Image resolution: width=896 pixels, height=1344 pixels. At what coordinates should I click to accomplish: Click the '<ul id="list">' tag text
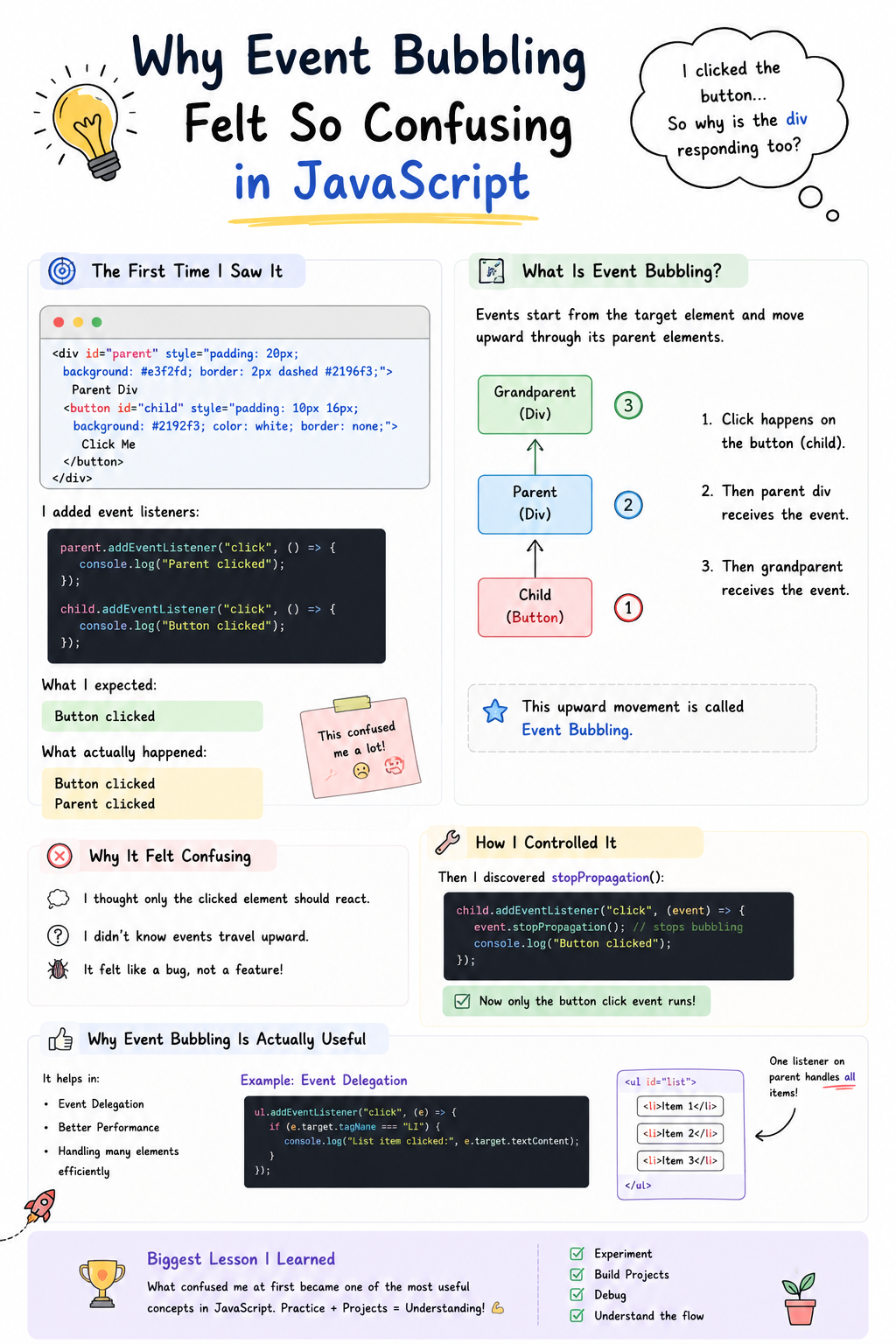[x=661, y=1081]
